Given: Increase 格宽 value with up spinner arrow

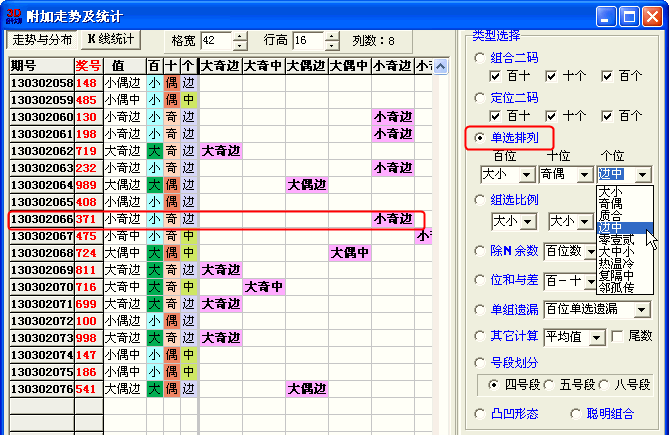Looking at the screenshot, I should (x=240, y=36).
